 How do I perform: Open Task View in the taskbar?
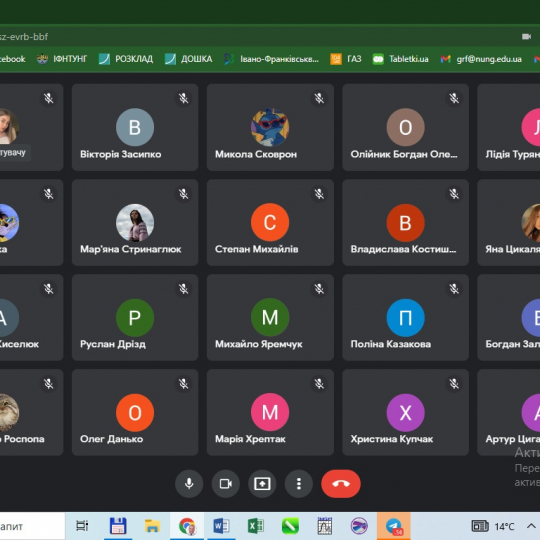82,526
